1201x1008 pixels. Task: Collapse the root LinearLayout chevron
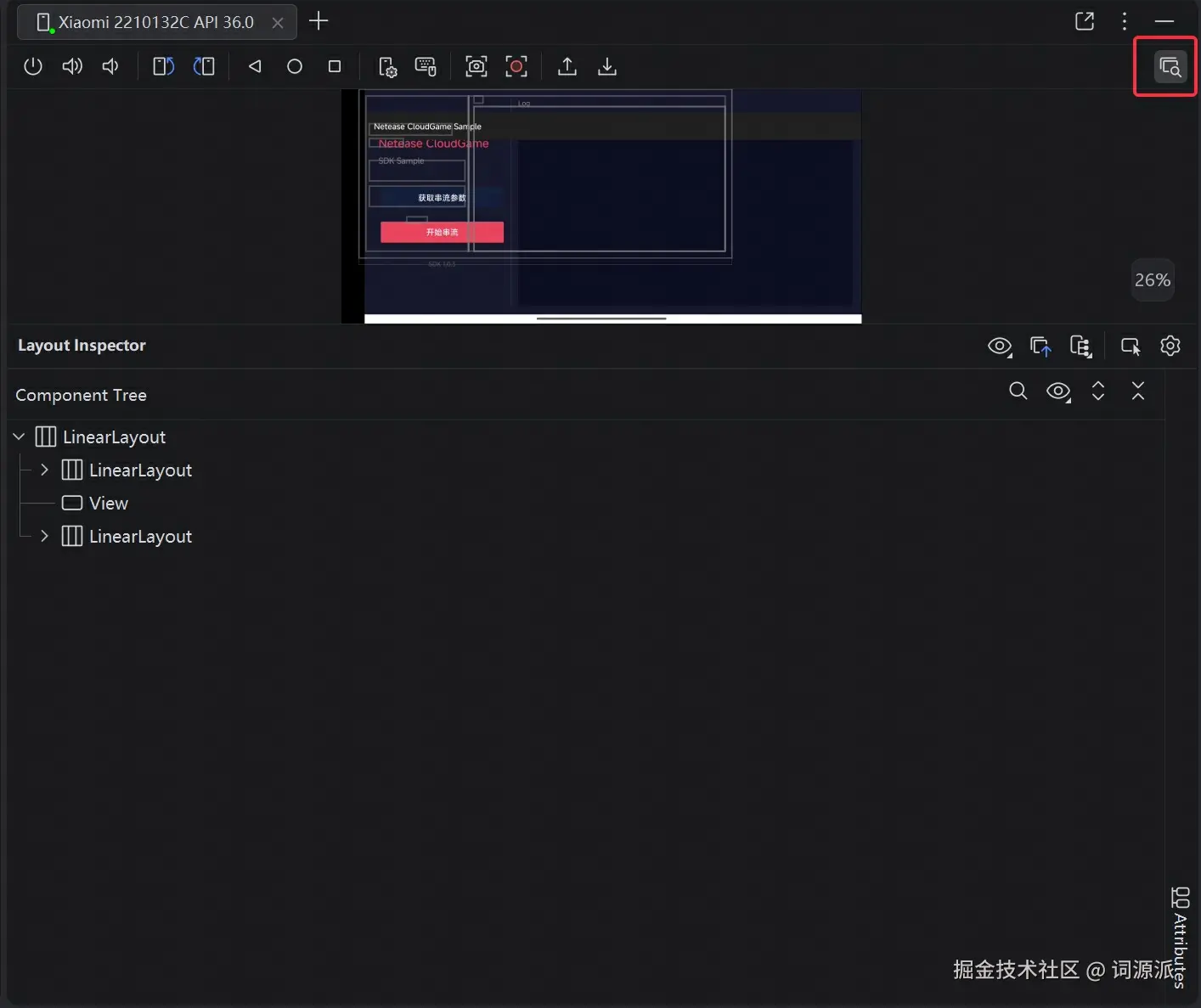19,436
